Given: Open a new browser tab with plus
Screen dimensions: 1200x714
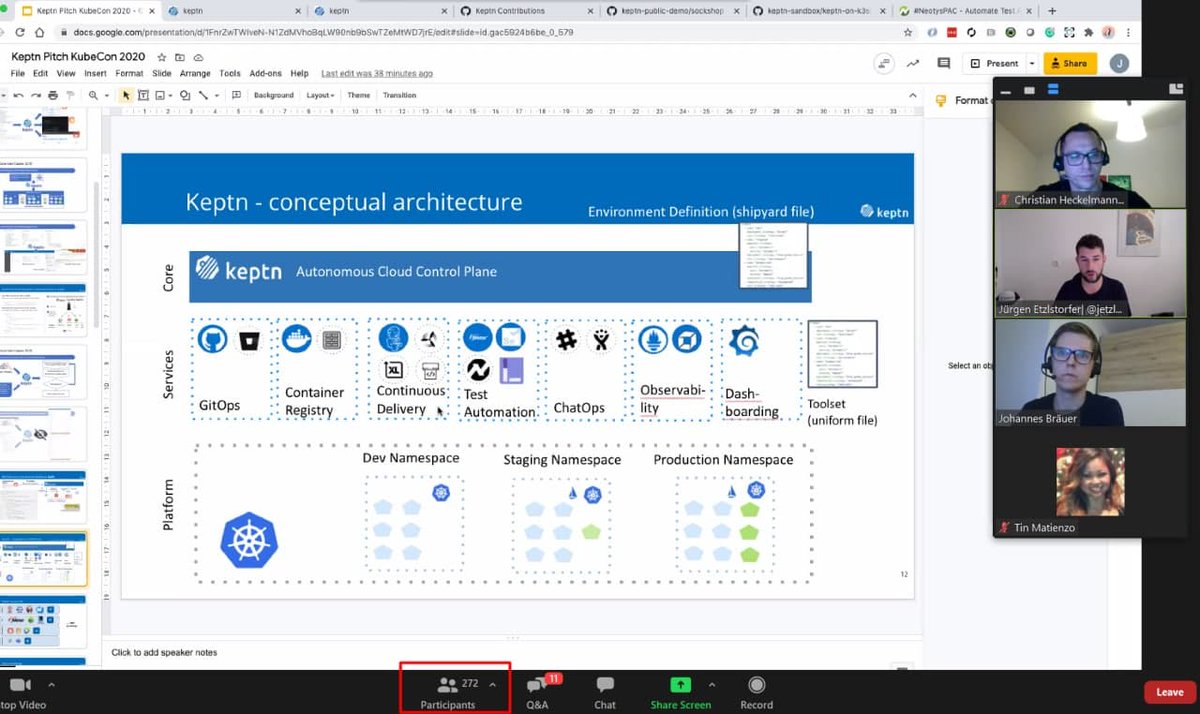Looking at the screenshot, I should (x=1052, y=11).
